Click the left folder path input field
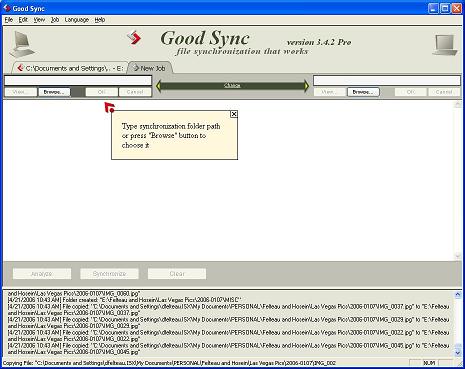Viewport: 465px width, 369px height. 78,80
